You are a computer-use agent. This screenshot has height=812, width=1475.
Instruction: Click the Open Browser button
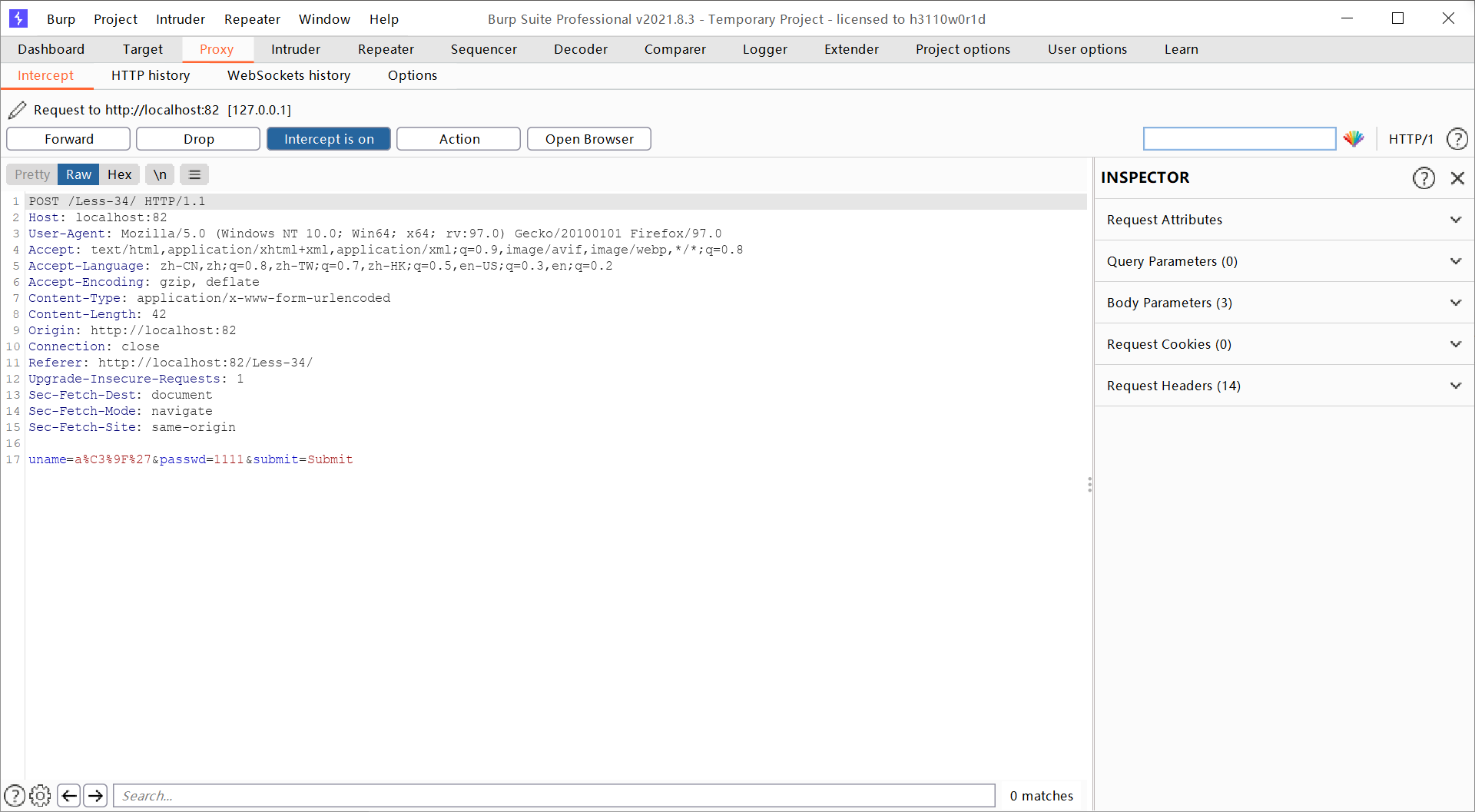589,139
